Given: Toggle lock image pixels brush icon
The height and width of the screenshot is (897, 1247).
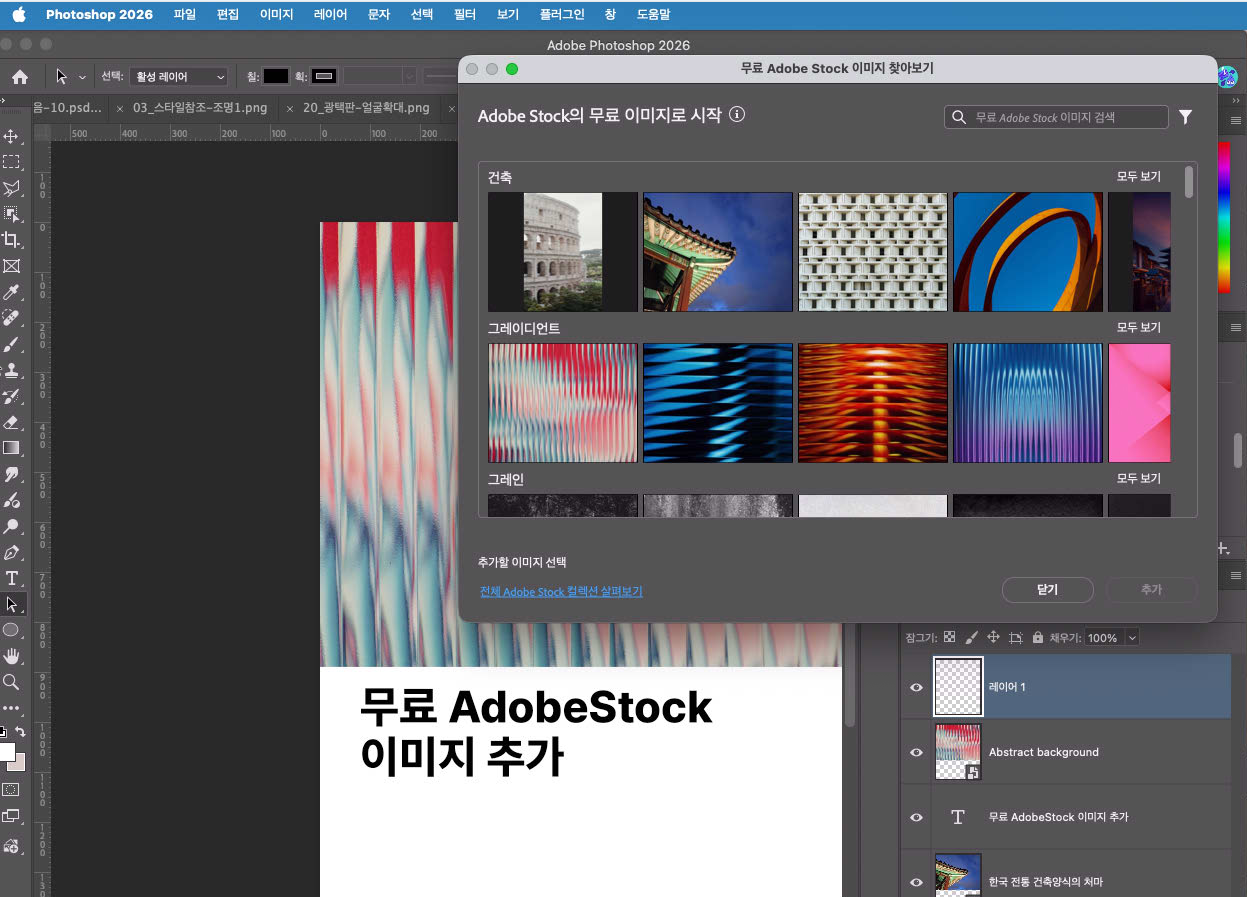Looking at the screenshot, I should coord(971,637).
